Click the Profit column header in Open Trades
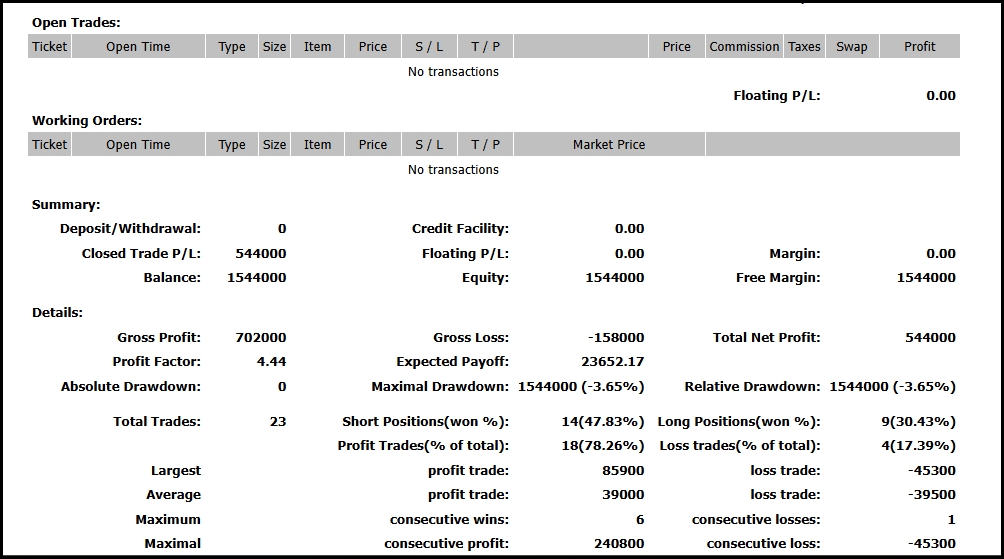Viewport: 1004px width, 559px height. pos(919,46)
